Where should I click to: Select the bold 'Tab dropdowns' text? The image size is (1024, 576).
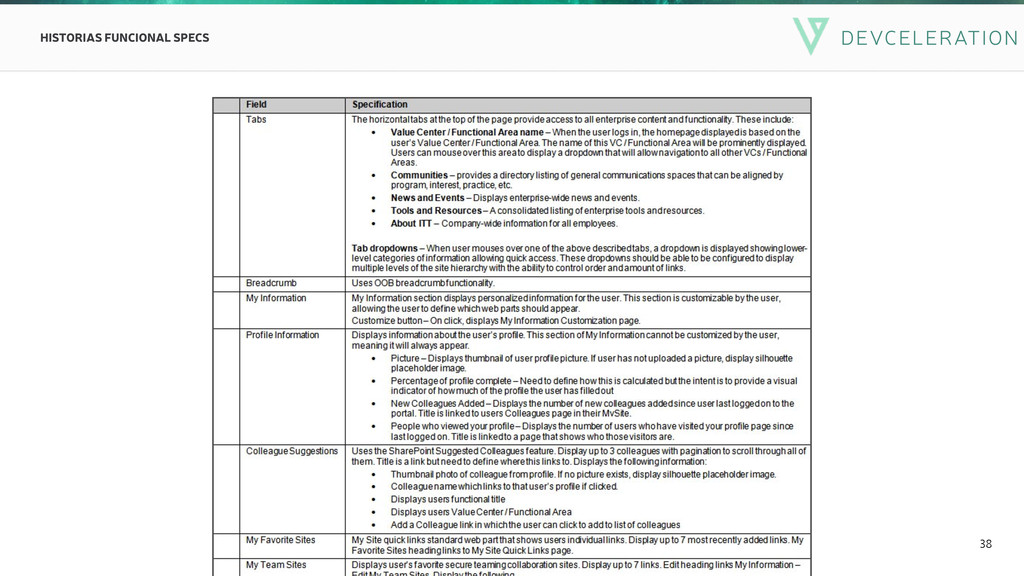coord(385,249)
